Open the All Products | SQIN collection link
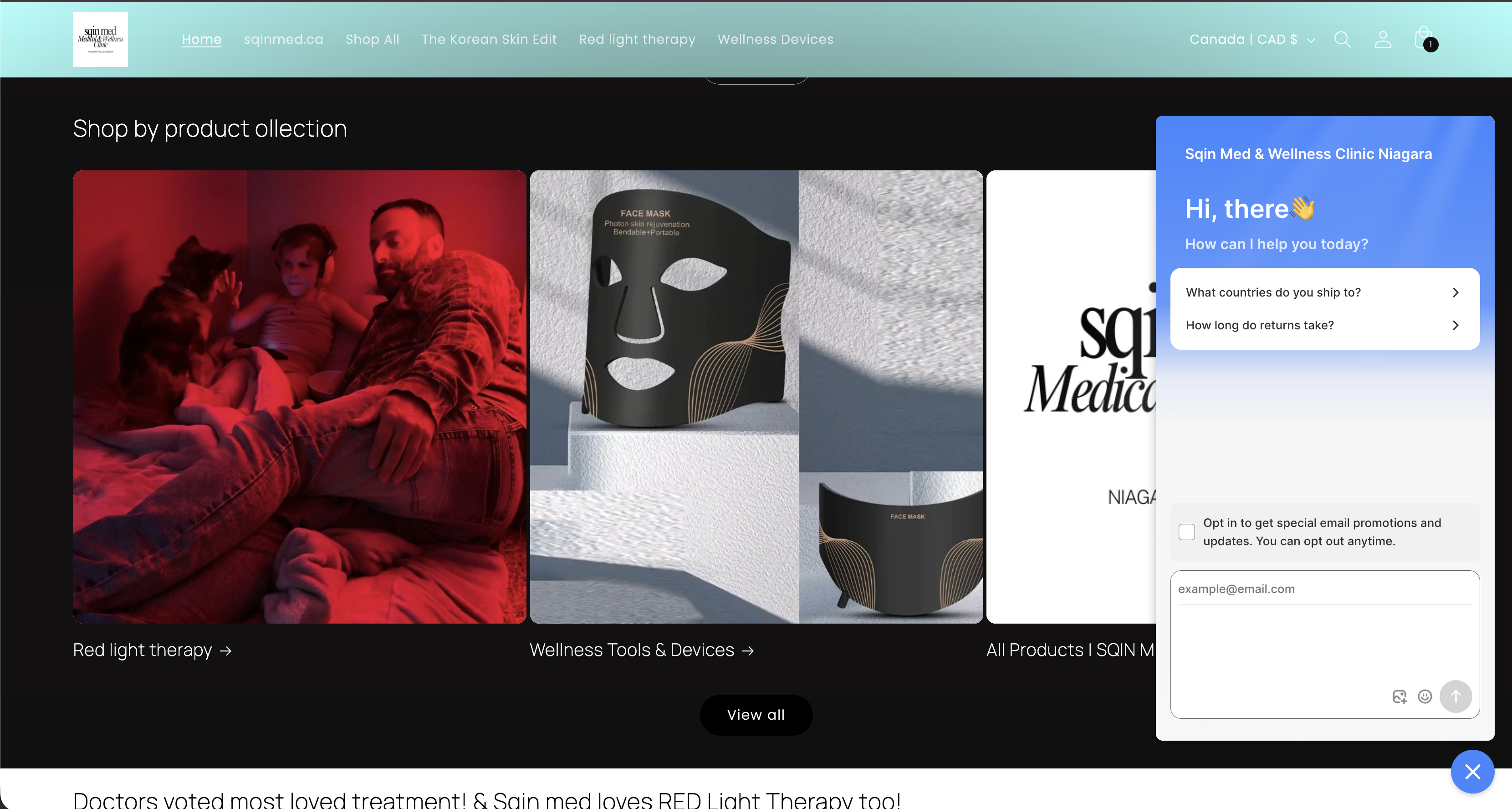1512x809 pixels. [x=1071, y=650]
